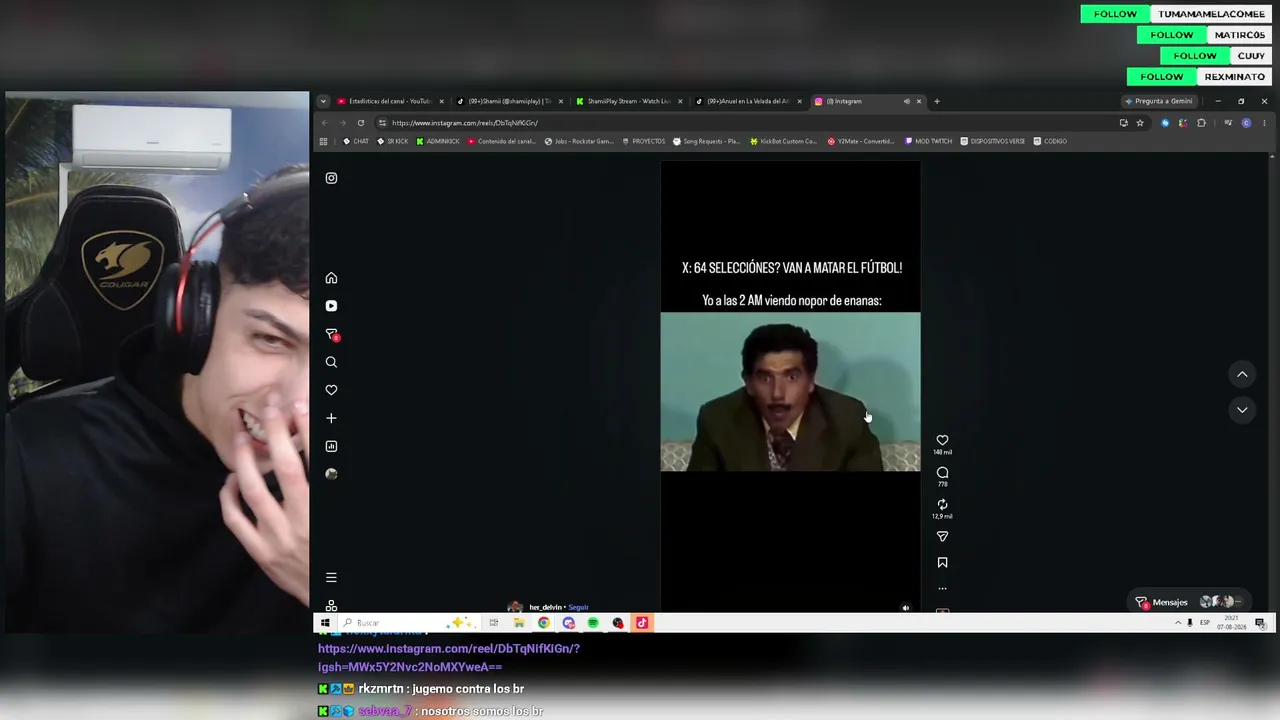The height and width of the screenshot is (720, 1280).
Task: Open her_delvin profile link
Action: coord(545,607)
